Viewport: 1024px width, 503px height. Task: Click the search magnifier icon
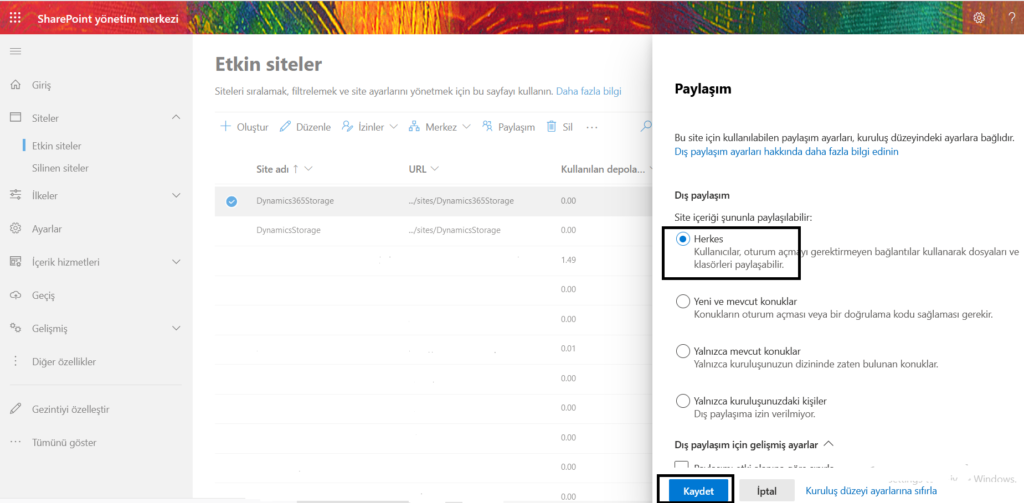click(646, 127)
